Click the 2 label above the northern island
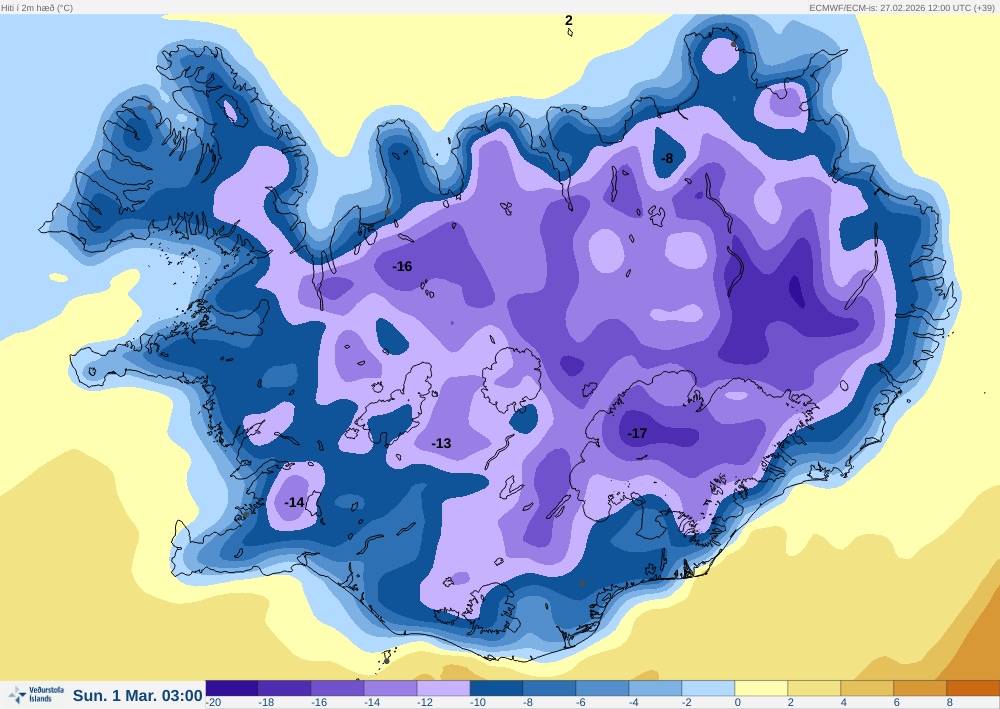This screenshot has height=709, width=1000. pos(569,20)
